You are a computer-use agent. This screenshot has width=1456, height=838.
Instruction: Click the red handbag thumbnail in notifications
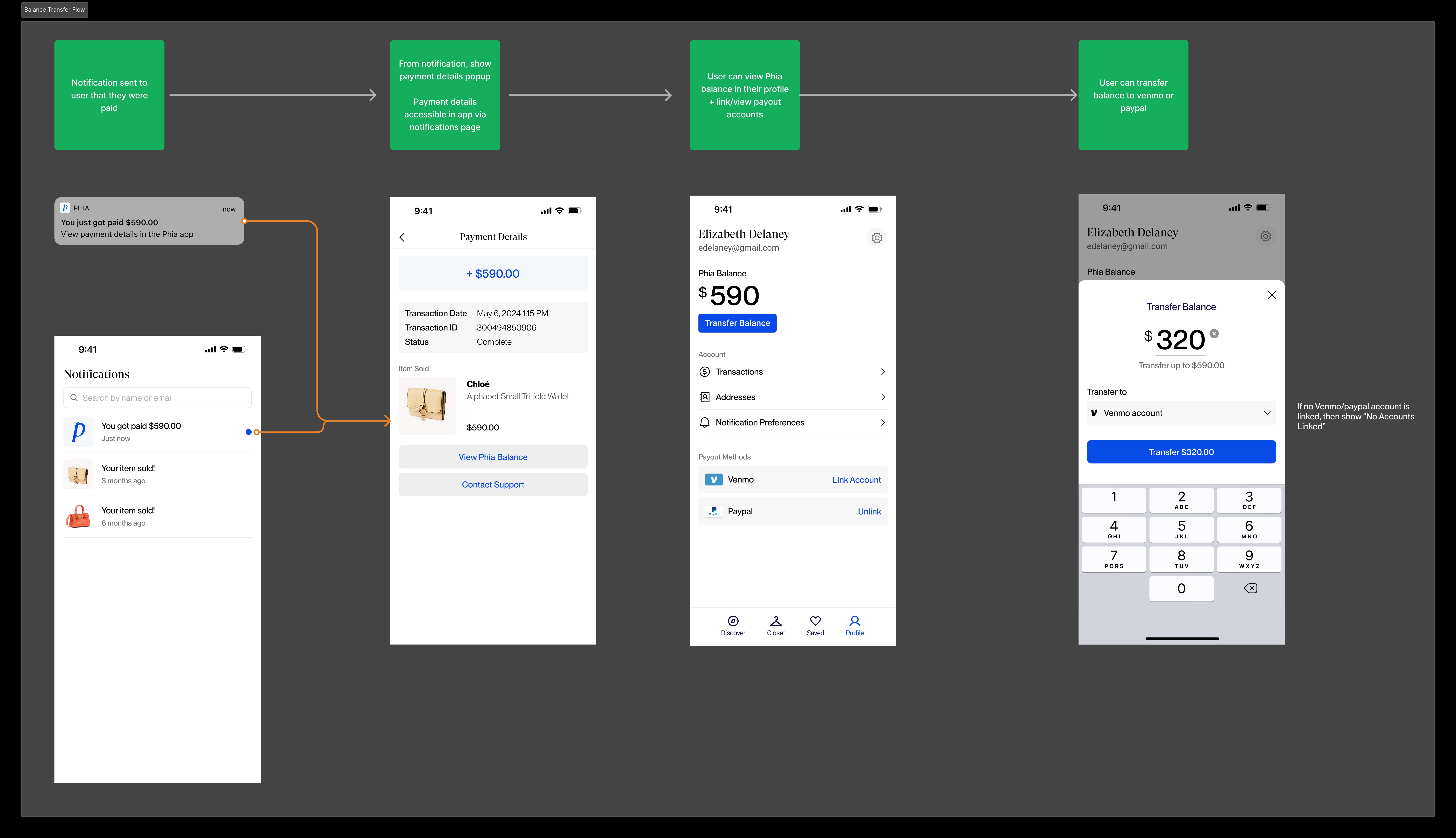tap(78, 516)
